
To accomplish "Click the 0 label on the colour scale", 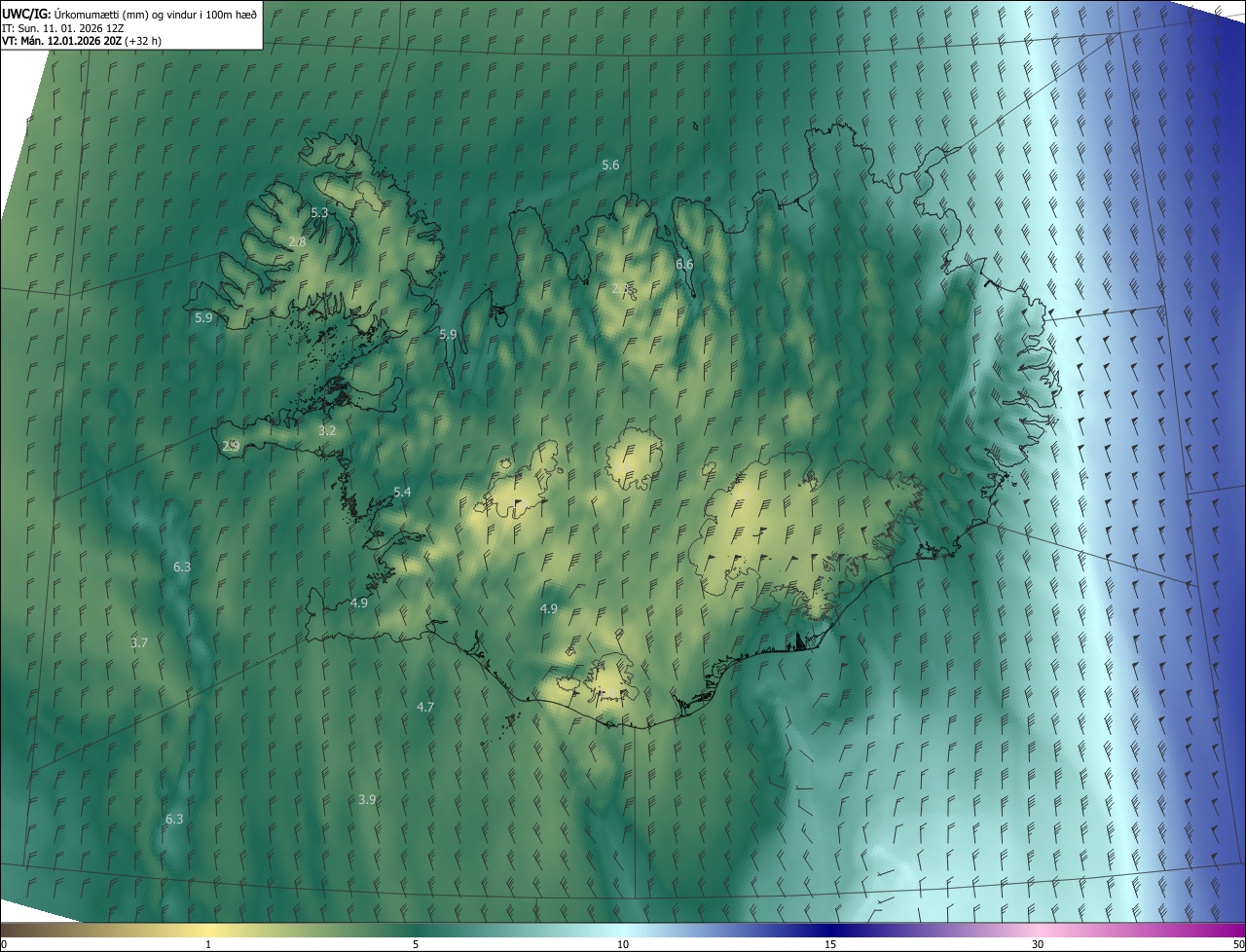I will pos(4,944).
